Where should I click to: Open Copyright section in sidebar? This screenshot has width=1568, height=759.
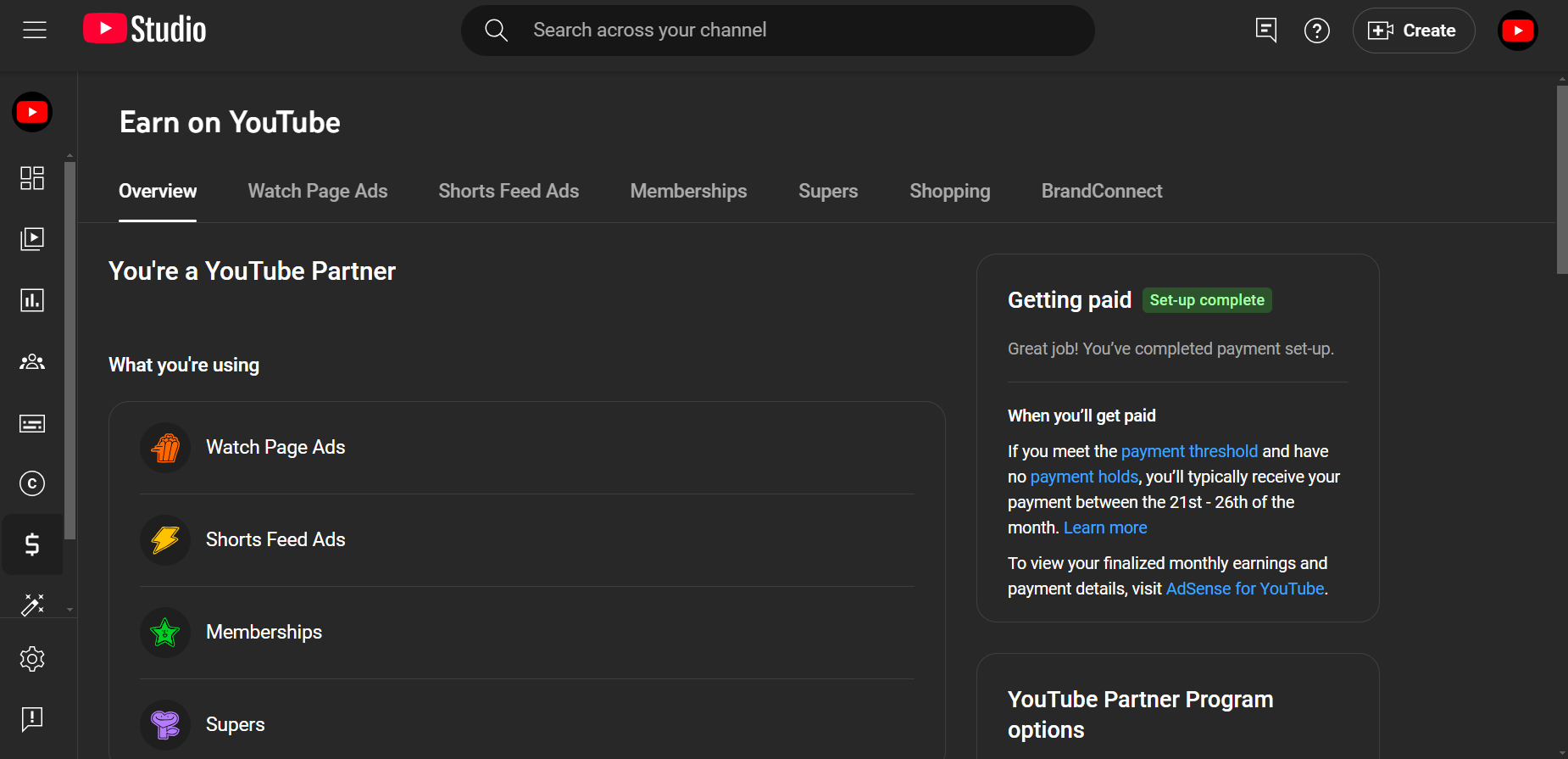click(32, 483)
